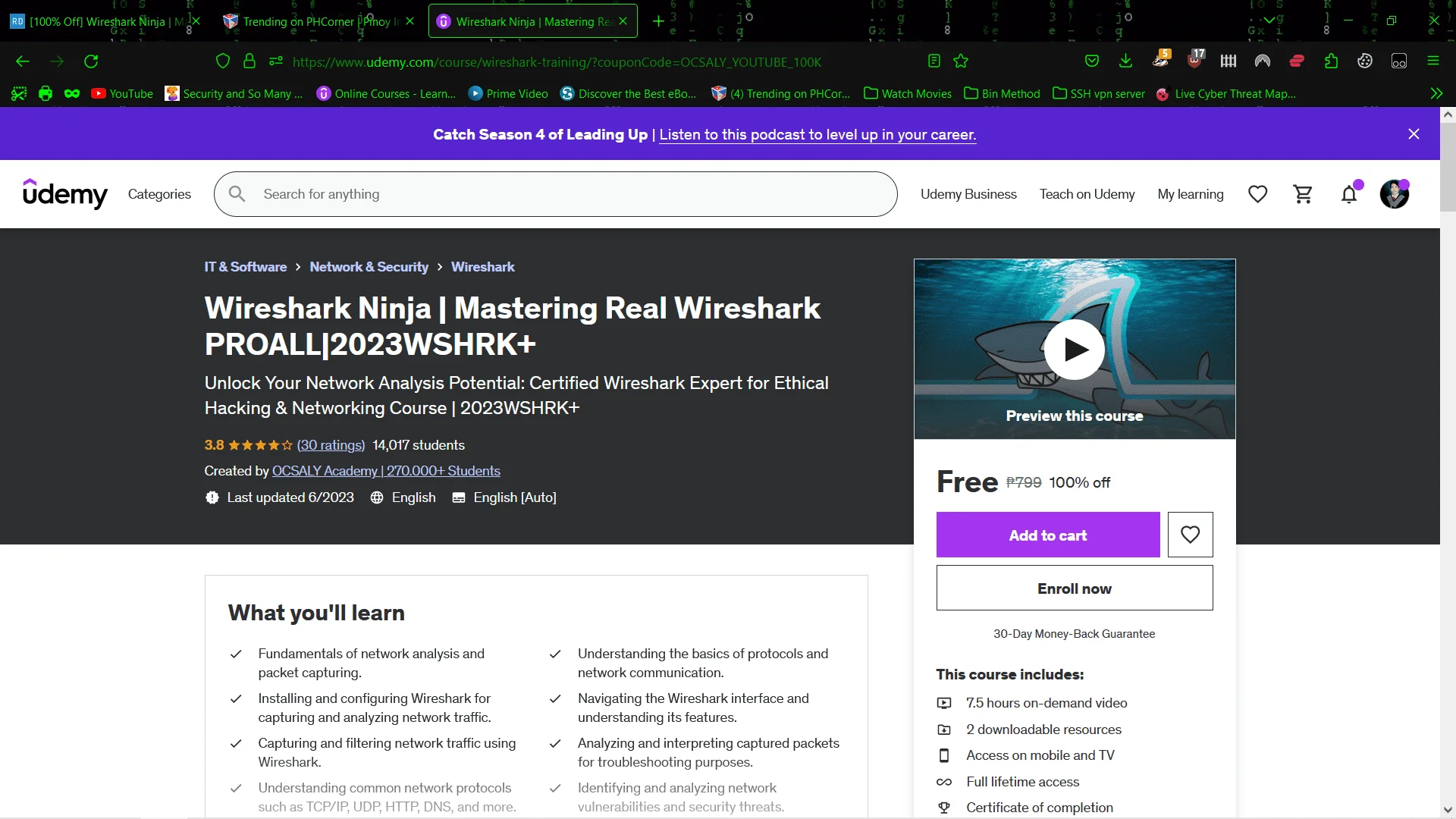Viewport: 1456px width, 819px height.
Task: Open the extensions puzzle-piece menu
Action: (x=1331, y=61)
